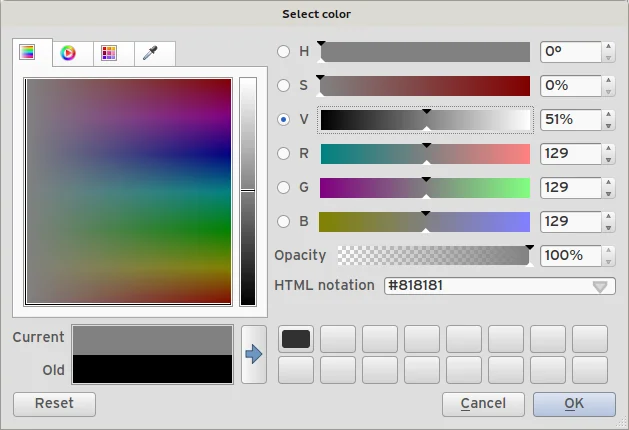Select the H hue radio button
Image resolution: width=629 pixels, height=430 pixels.
(x=285, y=52)
